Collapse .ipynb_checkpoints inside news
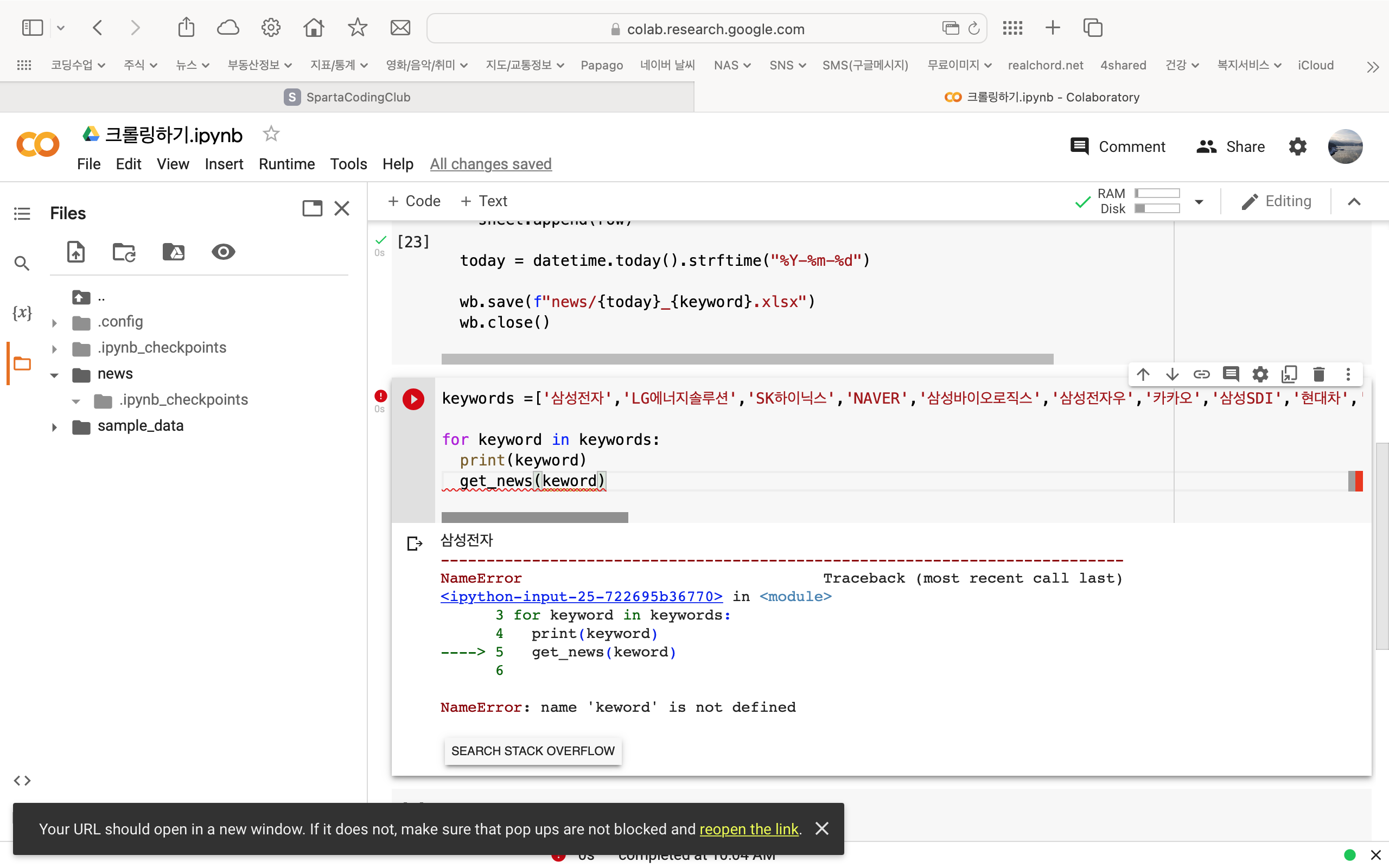Viewport: 1389px width, 868px height. tap(77, 401)
